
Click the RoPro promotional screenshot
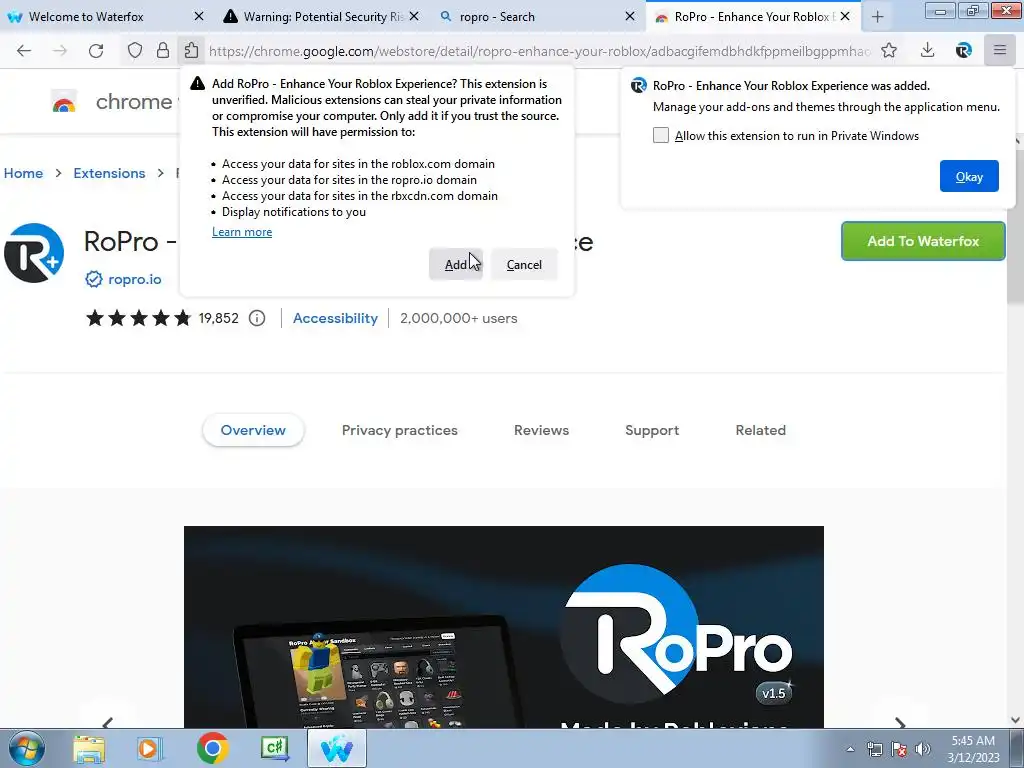pos(504,627)
